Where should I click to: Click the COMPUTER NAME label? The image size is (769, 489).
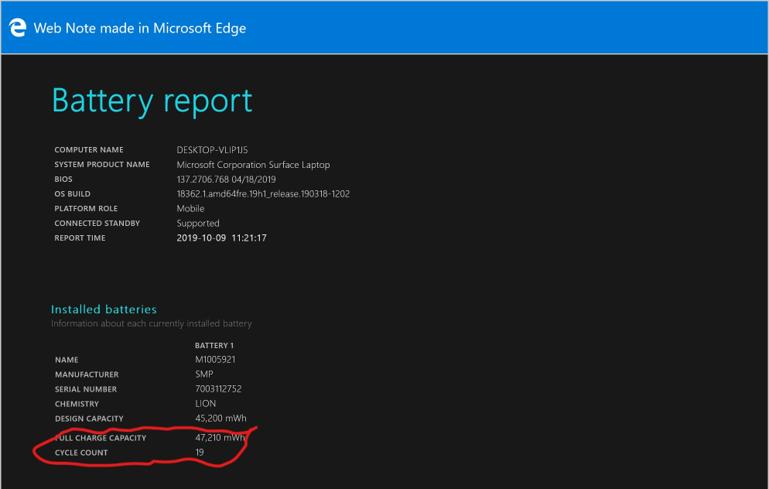point(89,150)
